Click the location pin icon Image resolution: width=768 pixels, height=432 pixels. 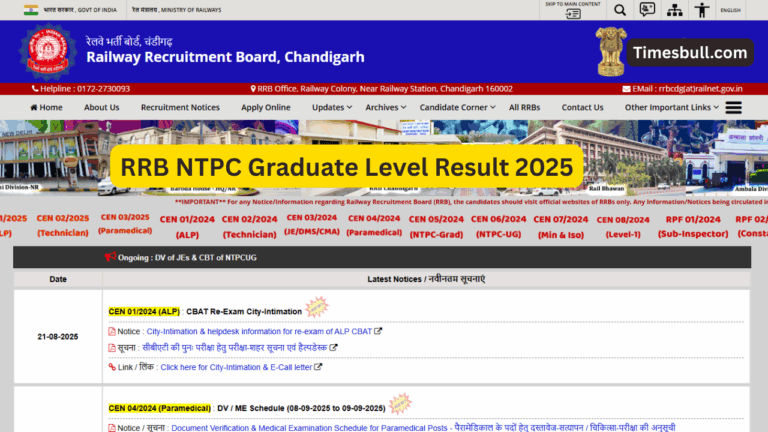pos(253,89)
